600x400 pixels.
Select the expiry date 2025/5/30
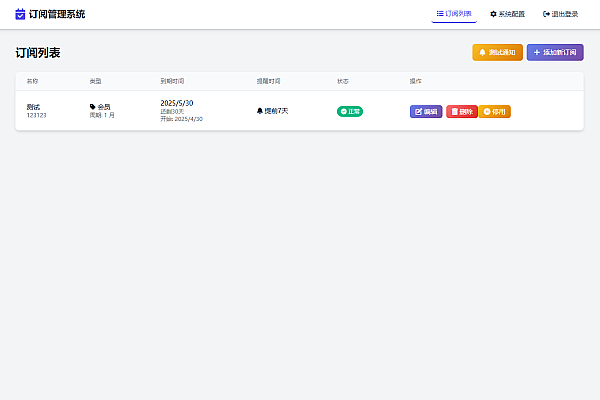point(177,103)
